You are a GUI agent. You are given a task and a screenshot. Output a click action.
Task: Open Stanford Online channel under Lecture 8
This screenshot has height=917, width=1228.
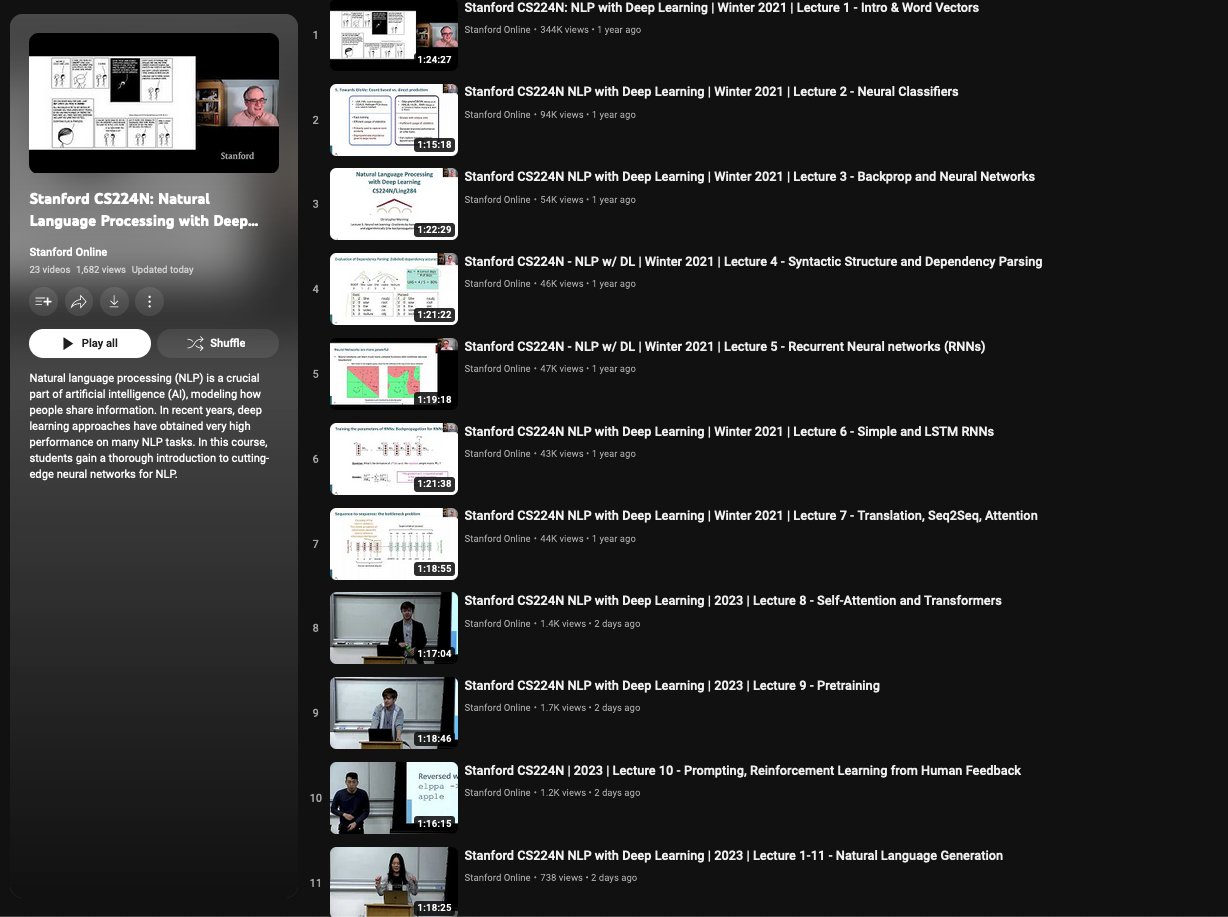click(497, 624)
